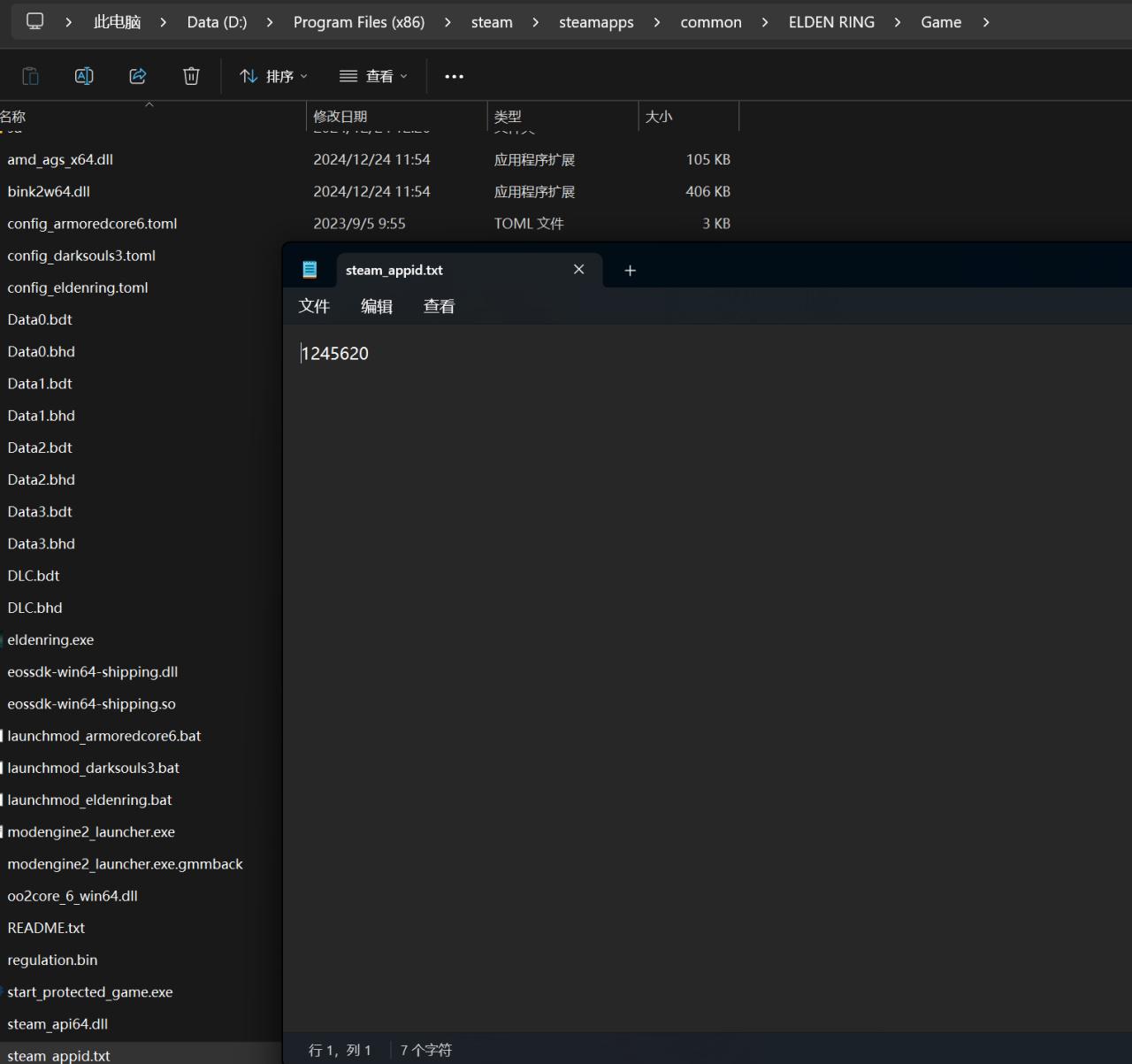The height and width of the screenshot is (1064, 1132).
Task: Select file eldenring.exe
Action: (x=50, y=639)
